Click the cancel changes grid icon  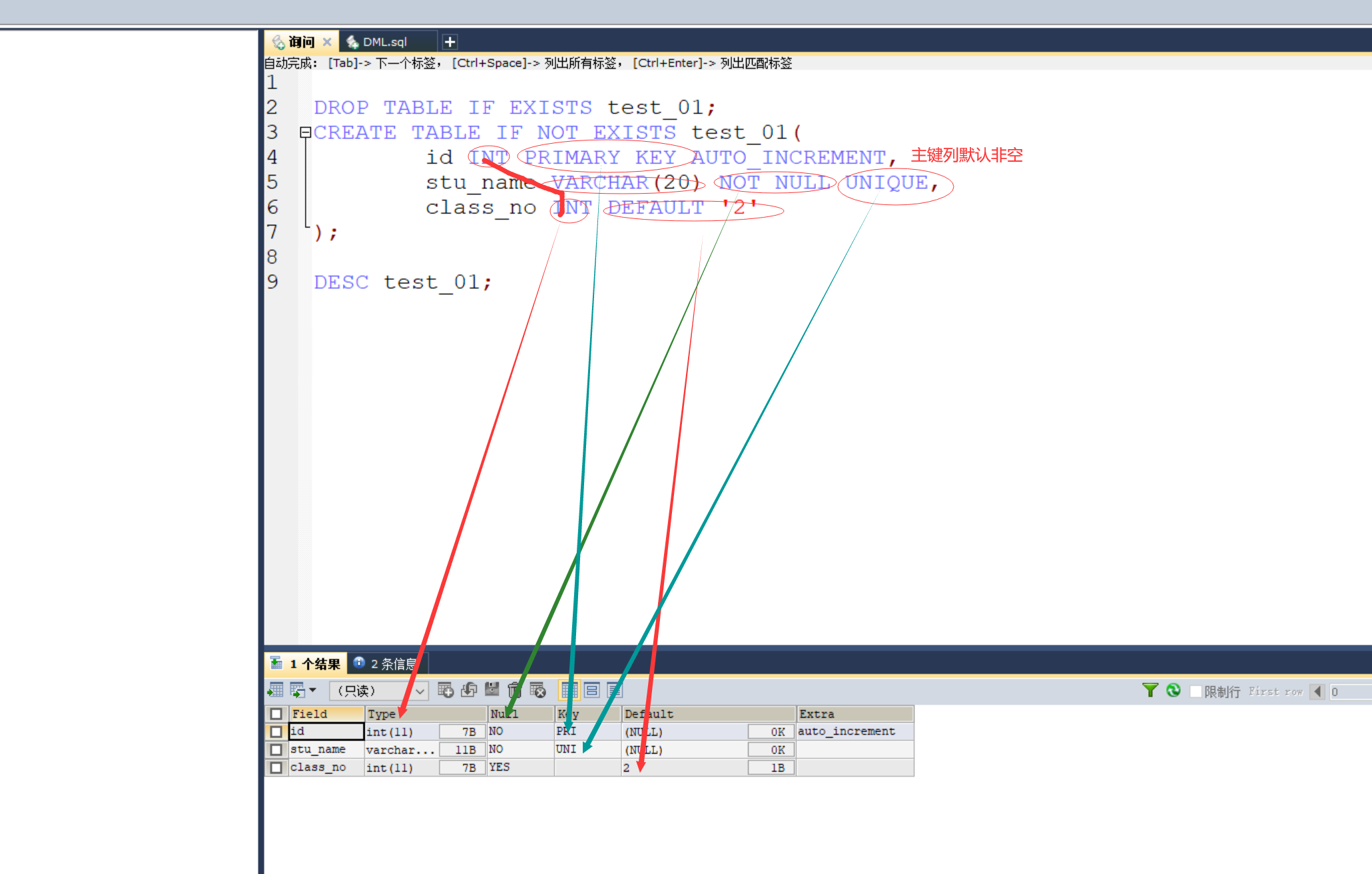[x=537, y=690]
